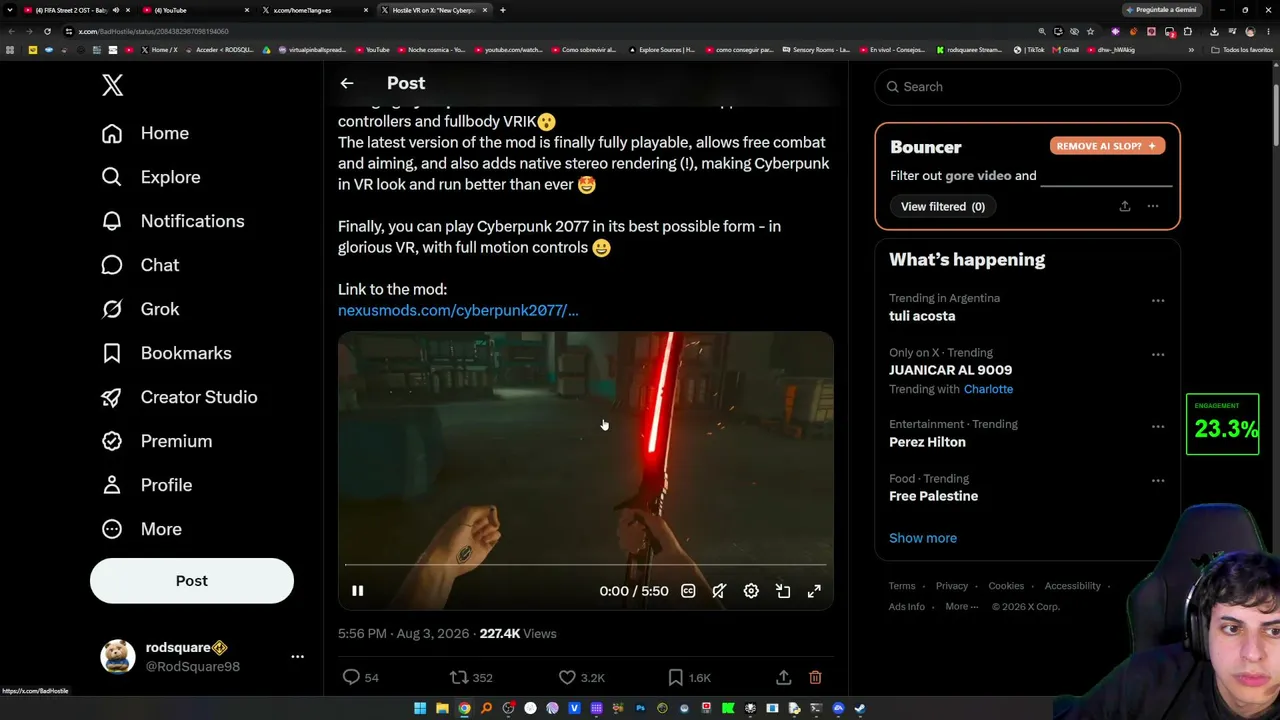Viewport: 1280px width, 720px height.
Task: Open Chrome's three-dot menu
Action: point(1267,31)
